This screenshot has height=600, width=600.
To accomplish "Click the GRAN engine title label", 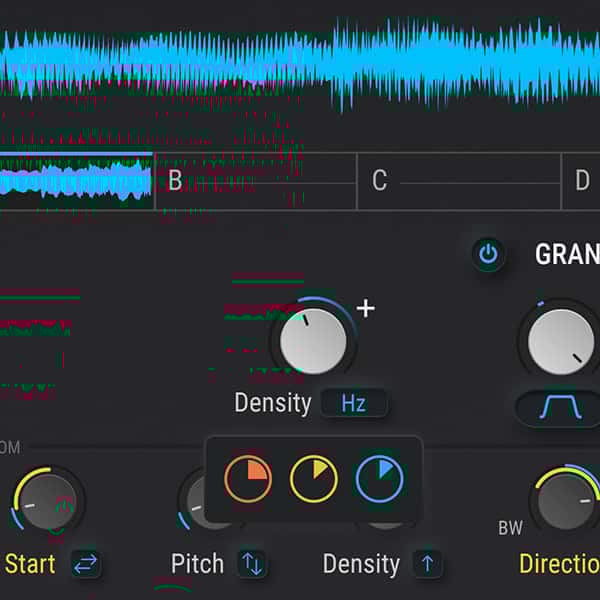I will click(567, 254).
